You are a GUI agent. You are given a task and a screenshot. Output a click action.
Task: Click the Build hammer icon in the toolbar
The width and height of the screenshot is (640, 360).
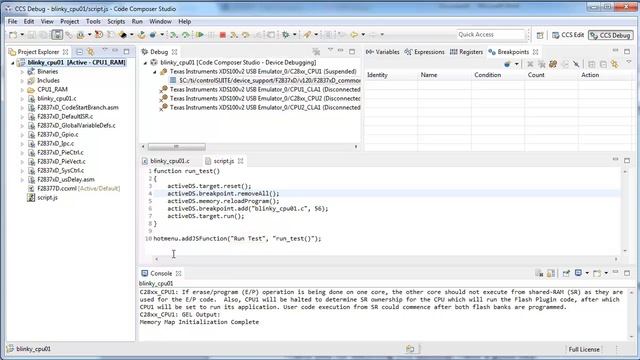pyautogui.click(x=122, y=35)
